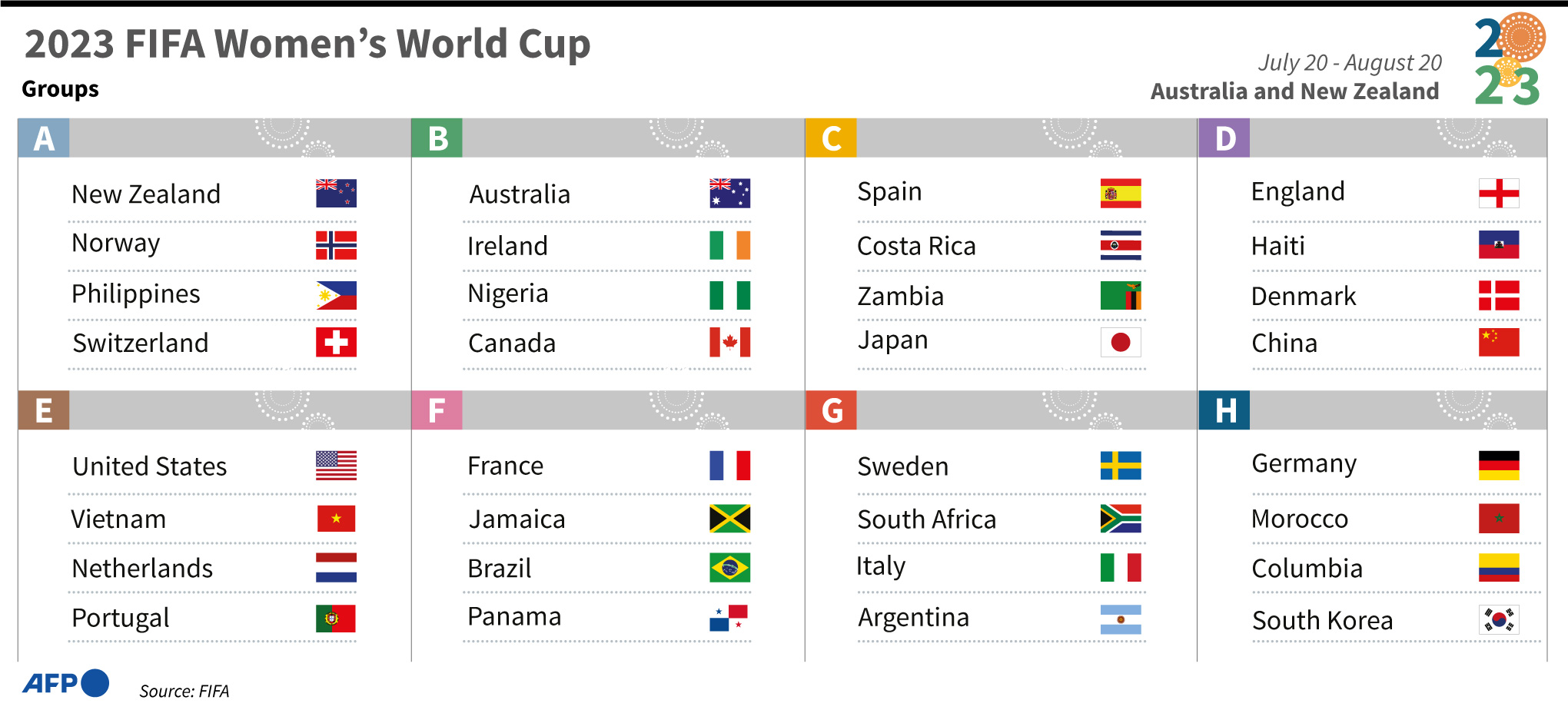
Task: Click the South Korea flag icon
Action: [1498, 619]
